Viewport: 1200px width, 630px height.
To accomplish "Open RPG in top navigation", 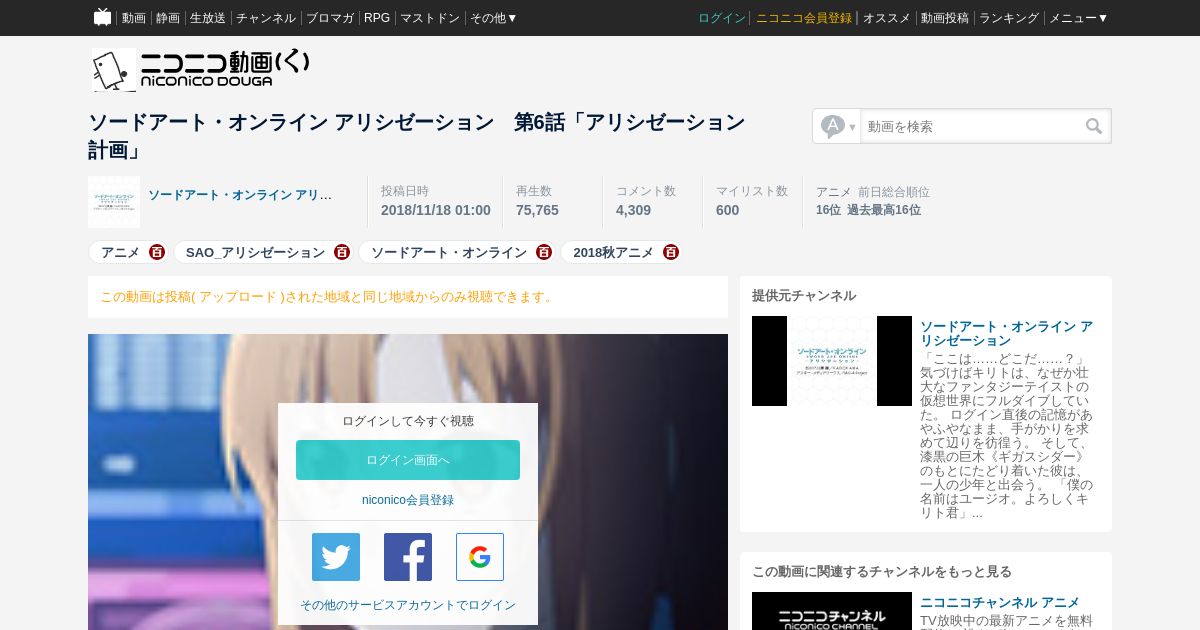I will tap(377, 18).
